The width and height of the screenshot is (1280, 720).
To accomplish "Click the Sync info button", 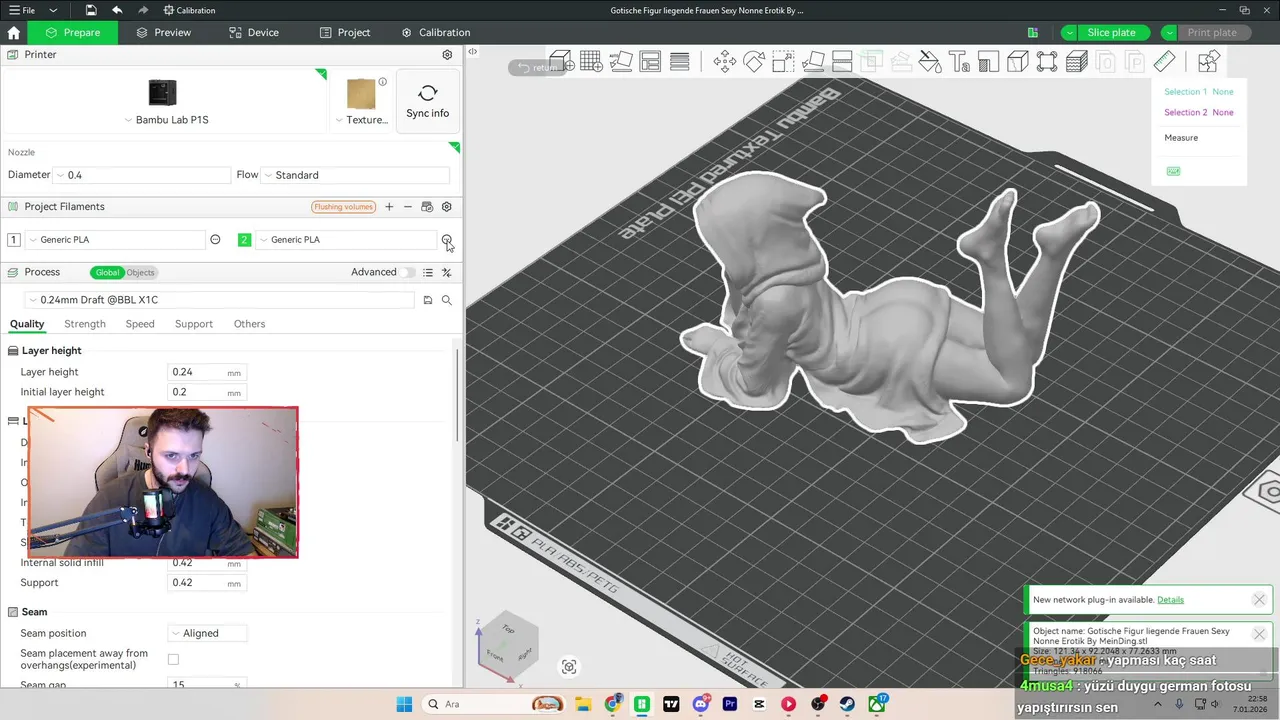I will click(x=428, y=100).
